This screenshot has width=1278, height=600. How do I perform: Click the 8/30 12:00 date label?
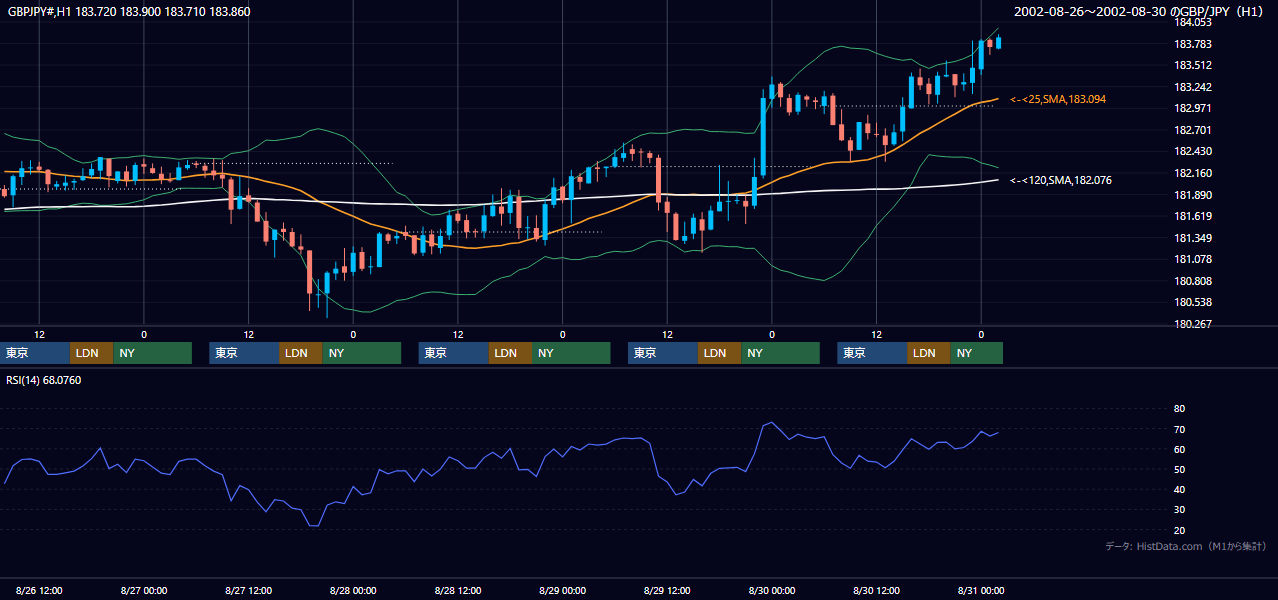(x=876, y=590)
